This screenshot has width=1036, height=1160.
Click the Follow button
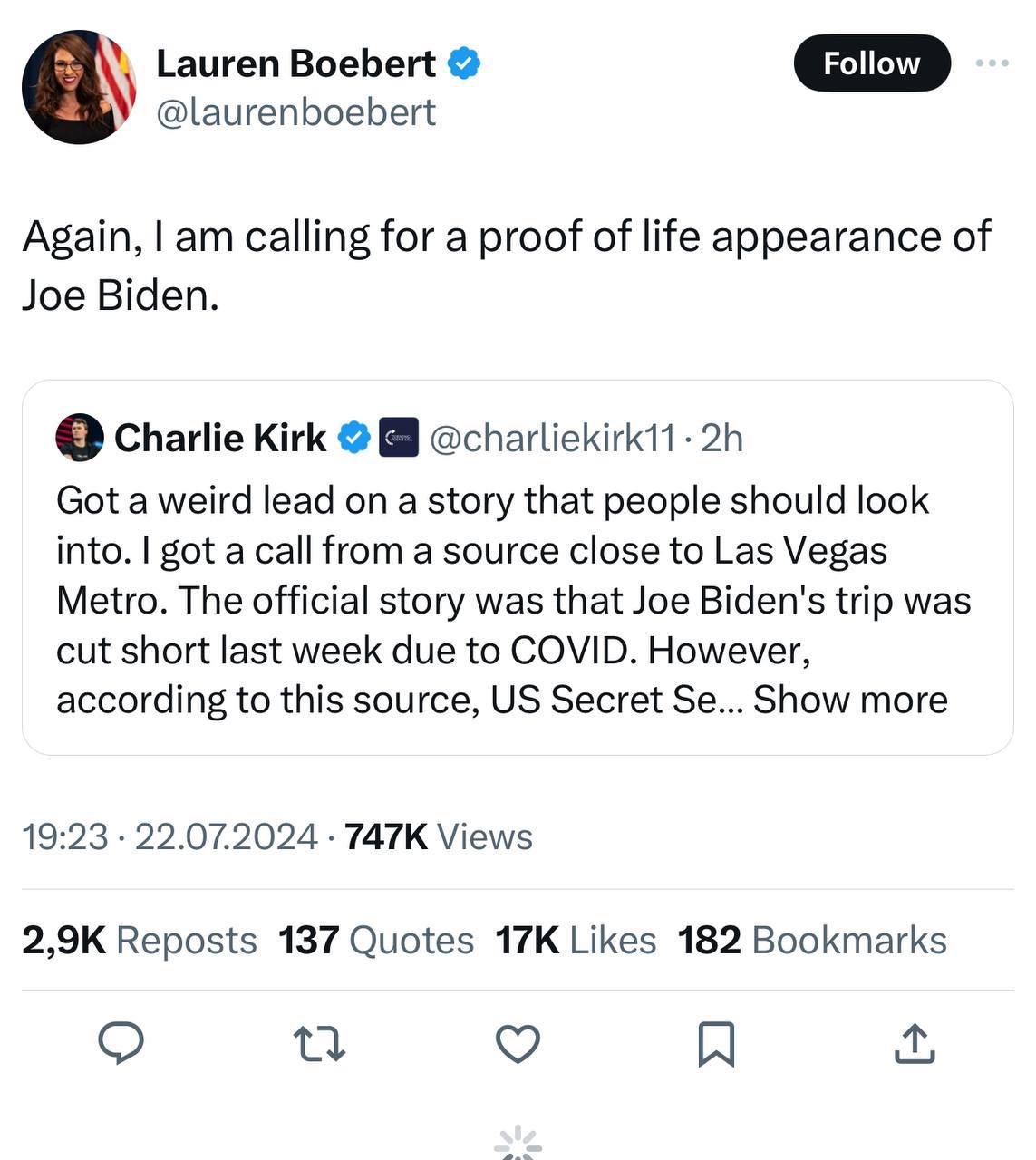[871, 63]
